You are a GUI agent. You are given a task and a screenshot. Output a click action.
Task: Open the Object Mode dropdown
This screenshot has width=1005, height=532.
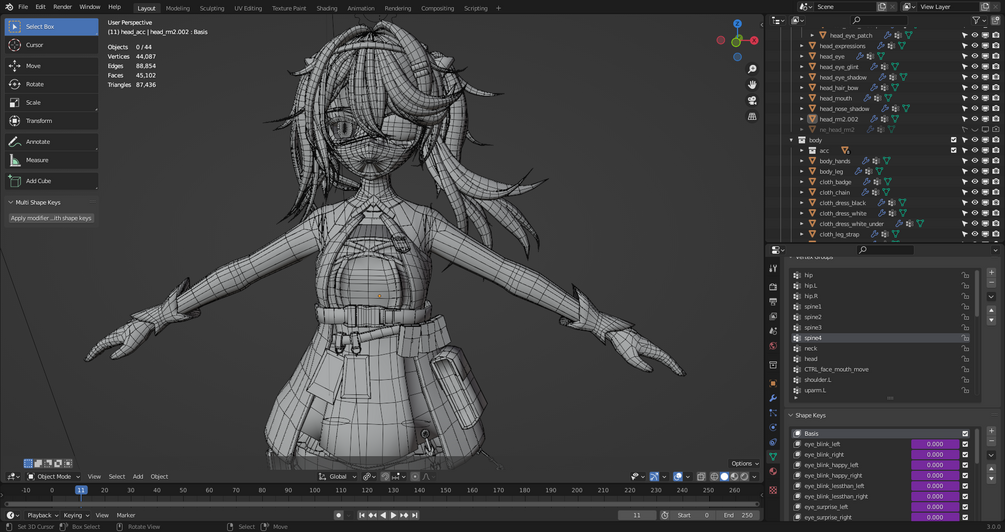(54, 476)
